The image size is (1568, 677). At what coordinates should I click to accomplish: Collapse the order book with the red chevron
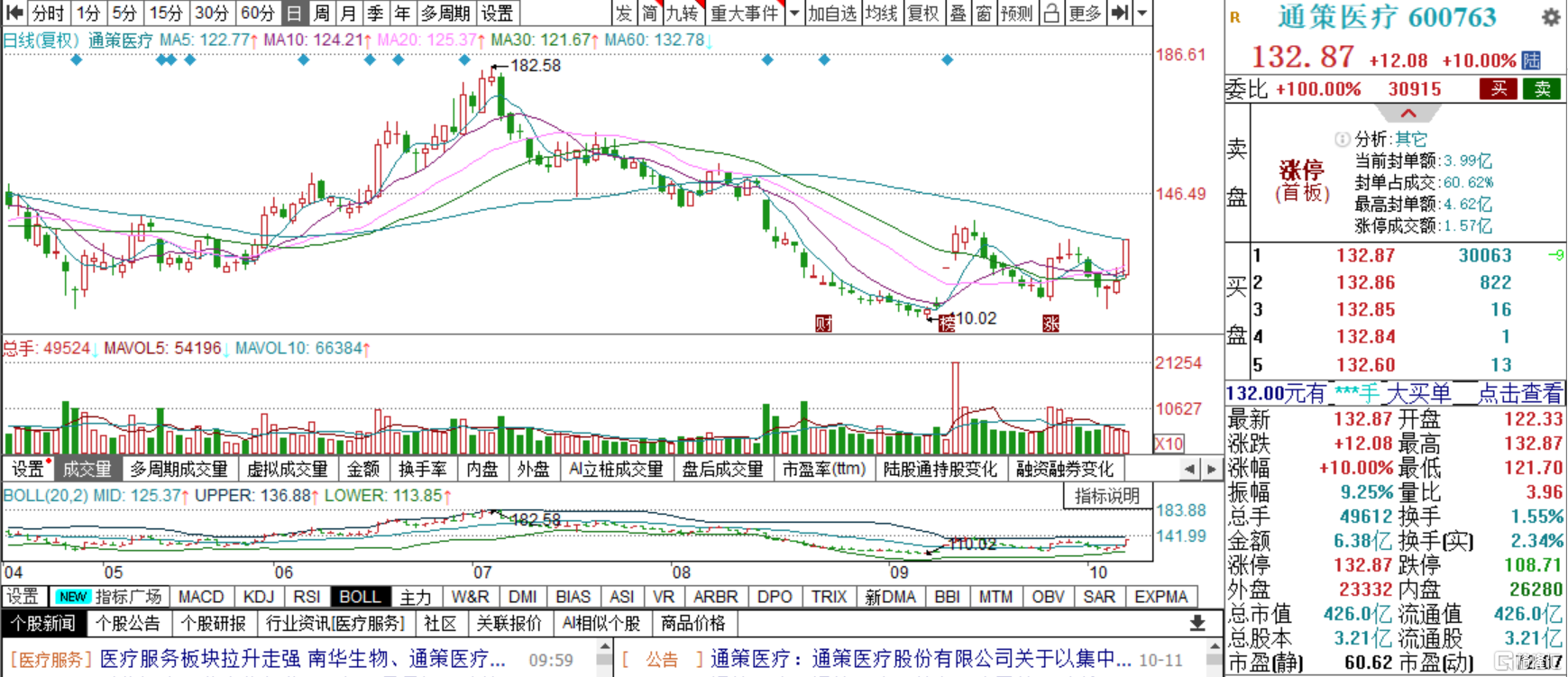click(1408, 114)
